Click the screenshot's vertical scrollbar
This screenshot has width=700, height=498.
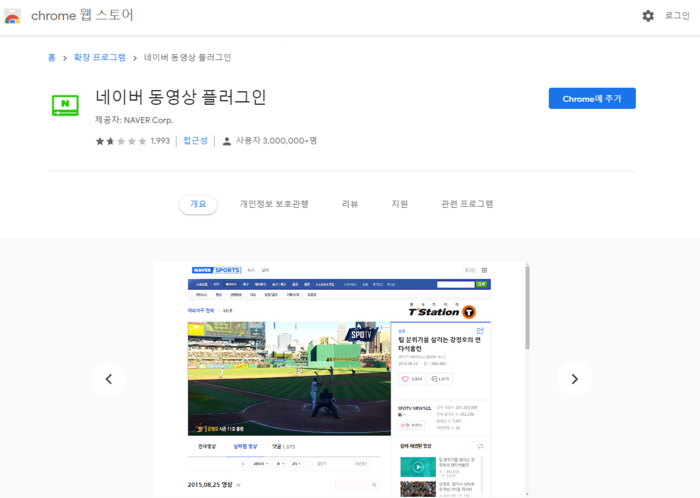click(x=527, y=307)
